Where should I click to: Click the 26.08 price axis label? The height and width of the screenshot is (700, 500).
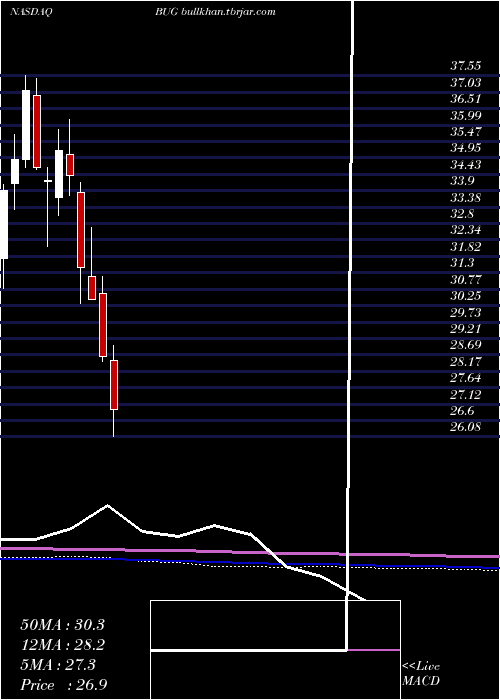pos(466,427)
